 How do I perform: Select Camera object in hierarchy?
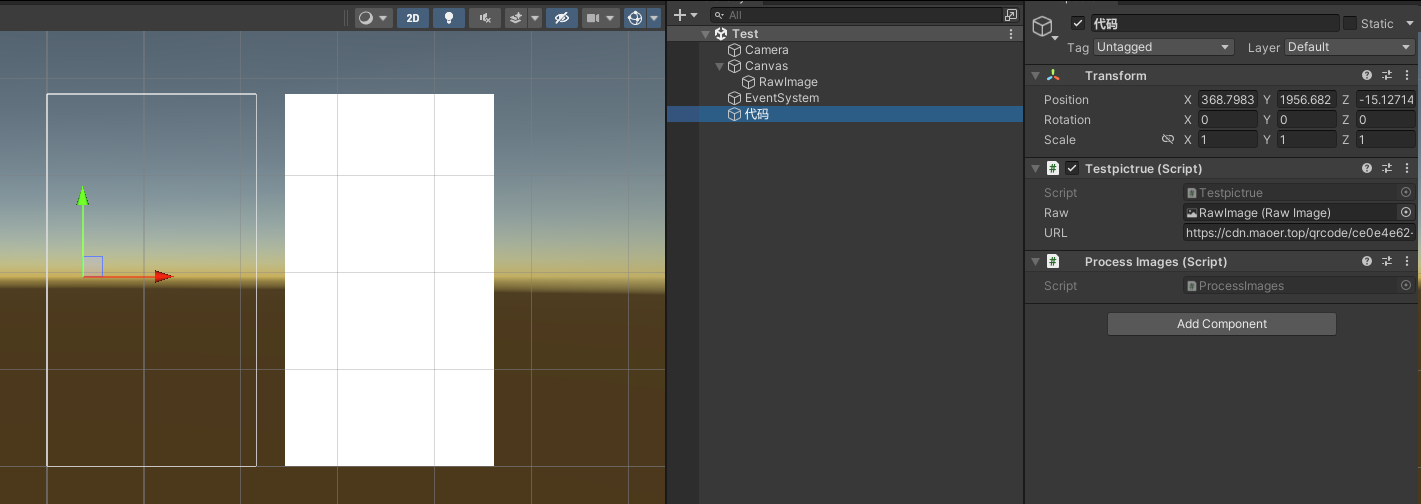pos(766,50)
